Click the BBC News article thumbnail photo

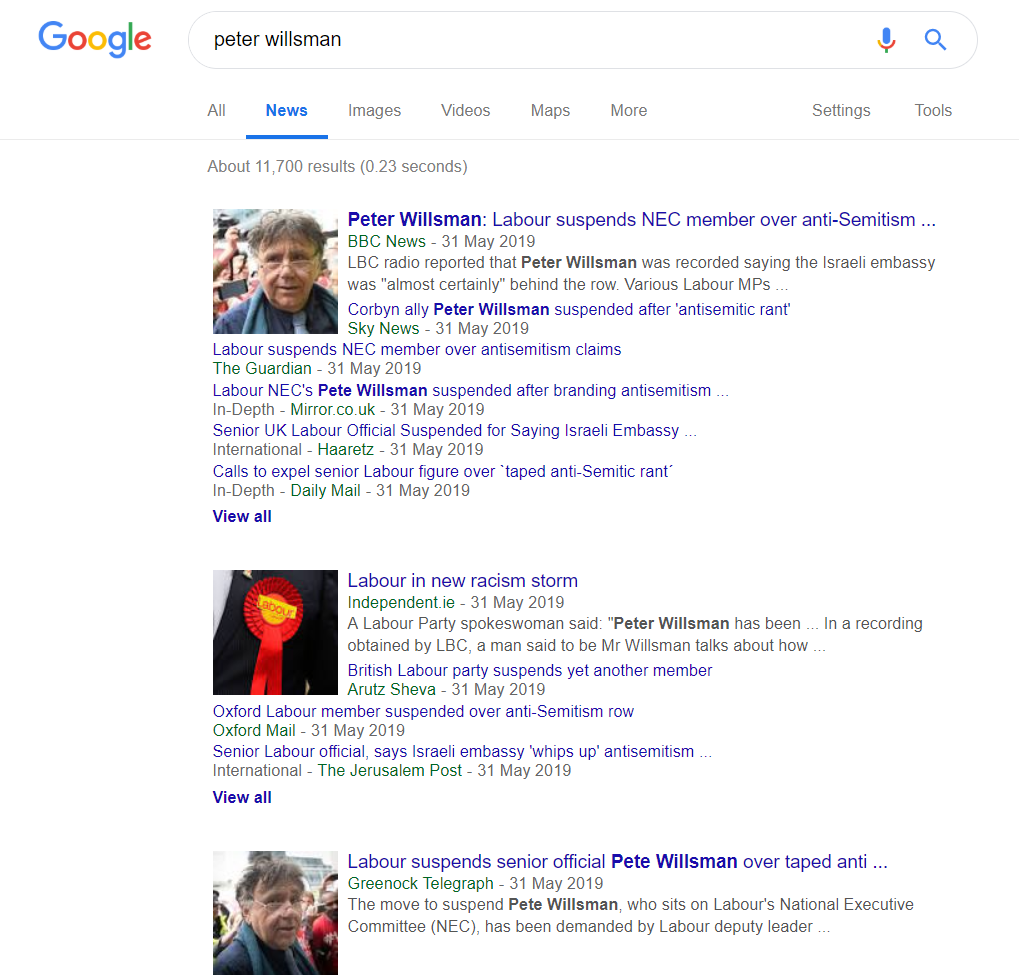click(276, 272)
